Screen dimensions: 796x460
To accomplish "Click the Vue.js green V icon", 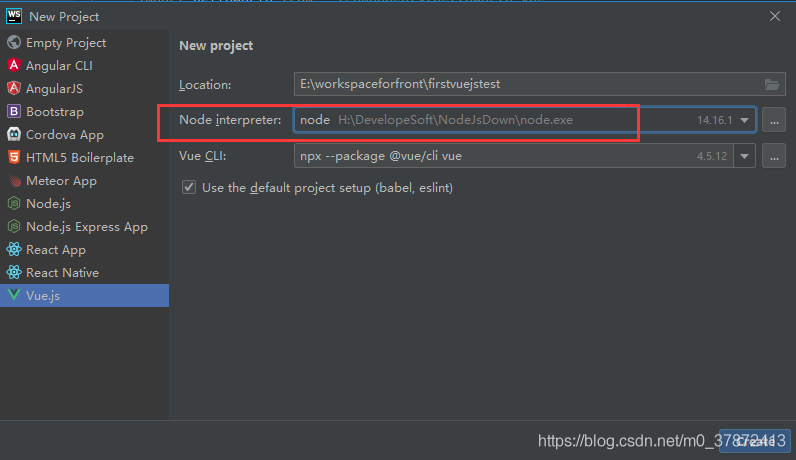I will (14, 295).
